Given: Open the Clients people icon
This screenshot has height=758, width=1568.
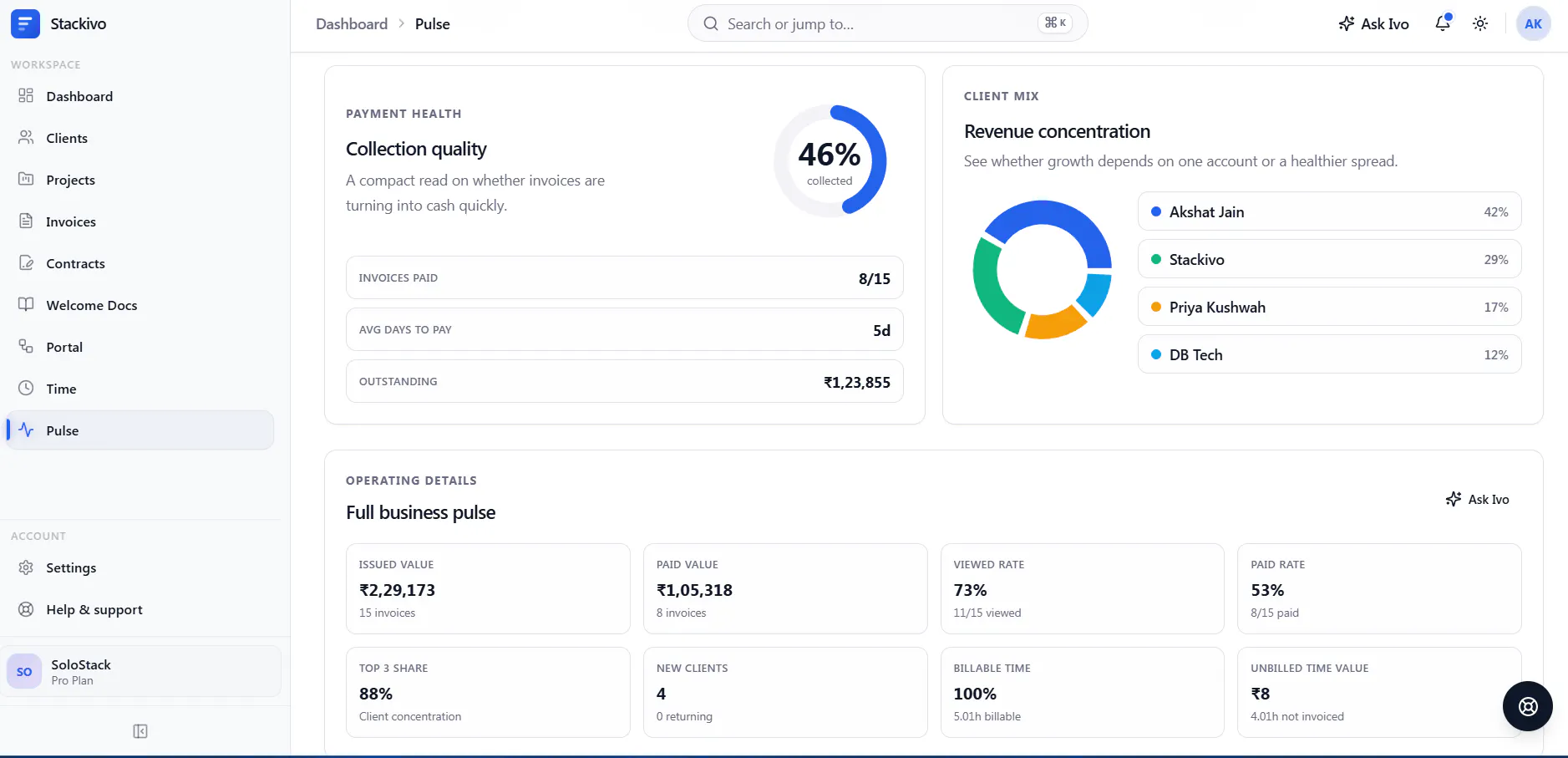Looking at the screenshot, I should tap(26, 137).
